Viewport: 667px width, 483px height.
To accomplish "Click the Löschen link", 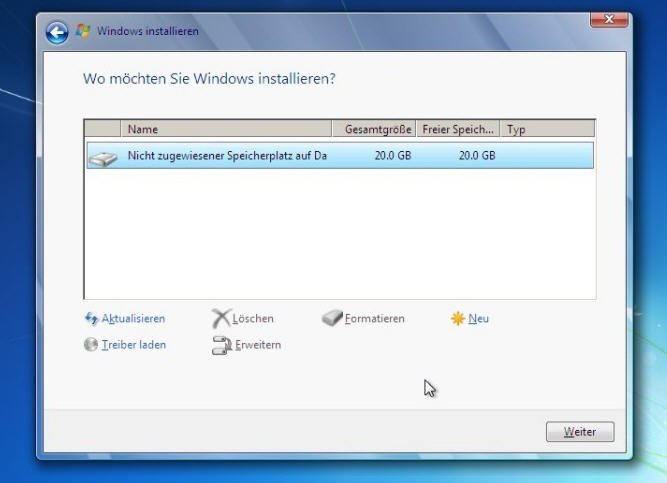I will click(x=253, y=318).
